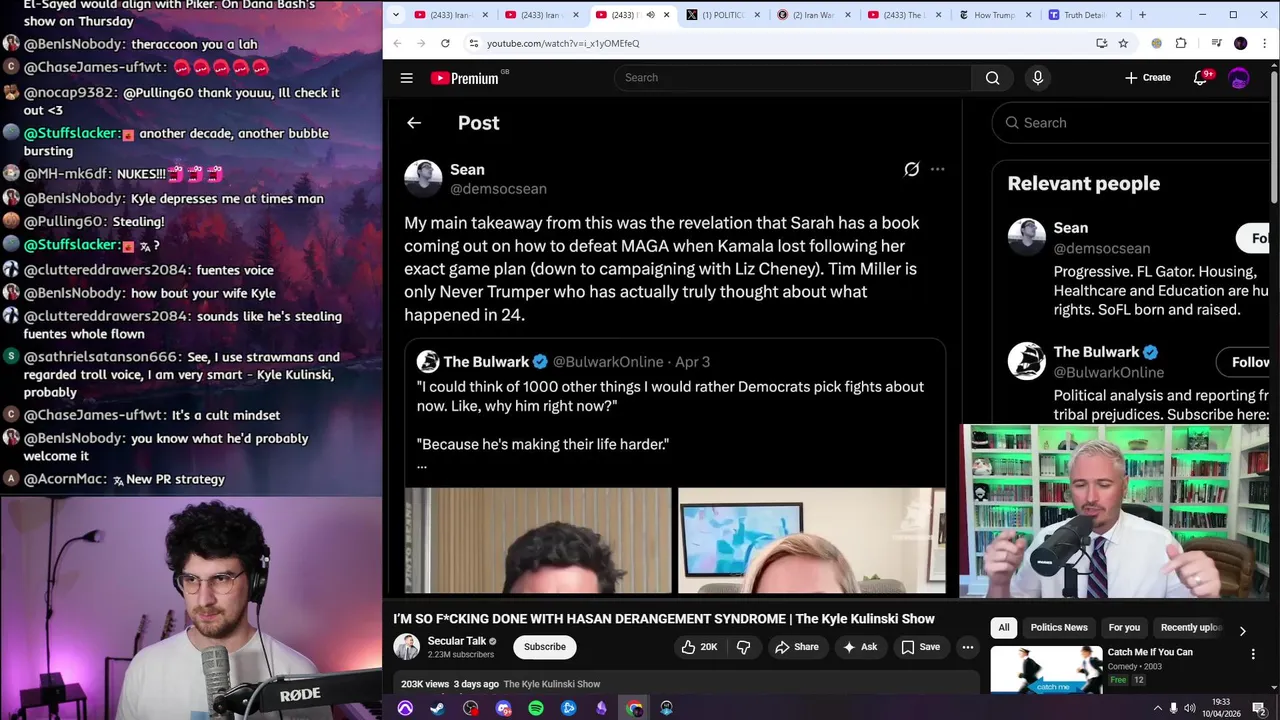Viewport: 1280px width, 720px height.
Task: Open system volume speaker icon in tray
Action: click(1192, 708)
